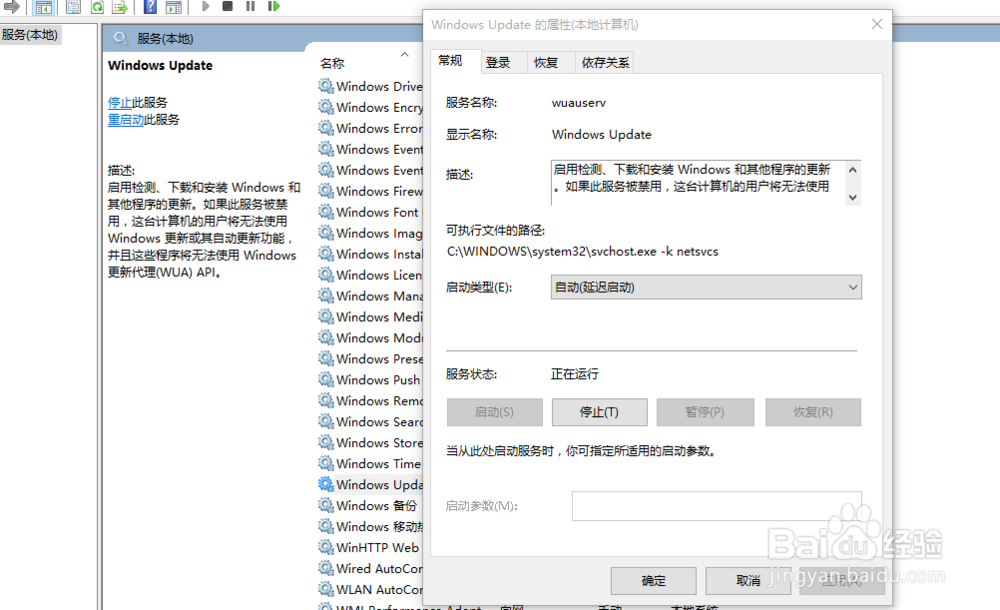
Task: Click the 服务(本地) header search icon
Action: [x=121, y=39]
